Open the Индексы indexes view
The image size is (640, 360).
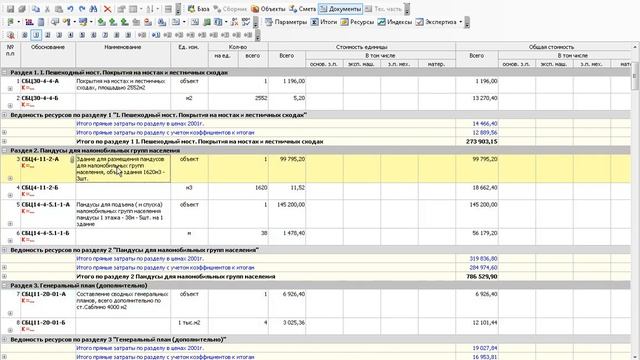(x=394, y=22)
